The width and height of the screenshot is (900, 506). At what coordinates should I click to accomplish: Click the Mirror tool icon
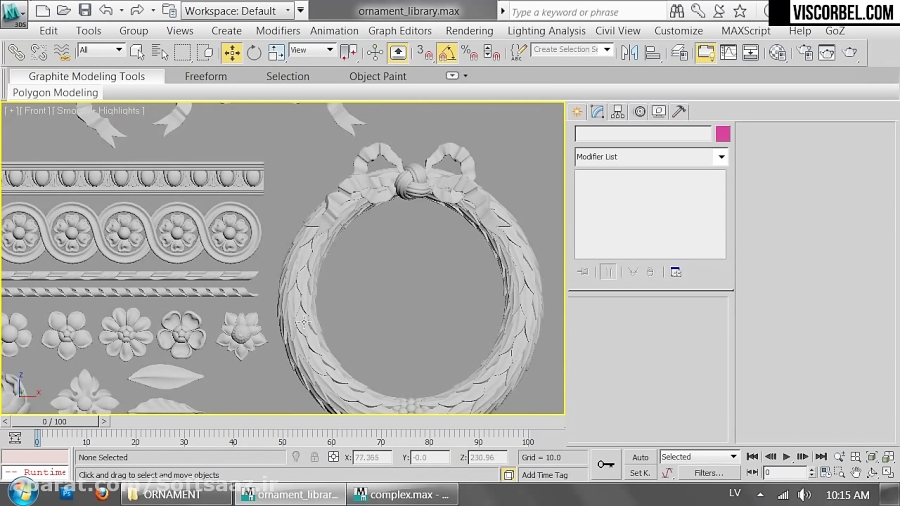point(629,52)
